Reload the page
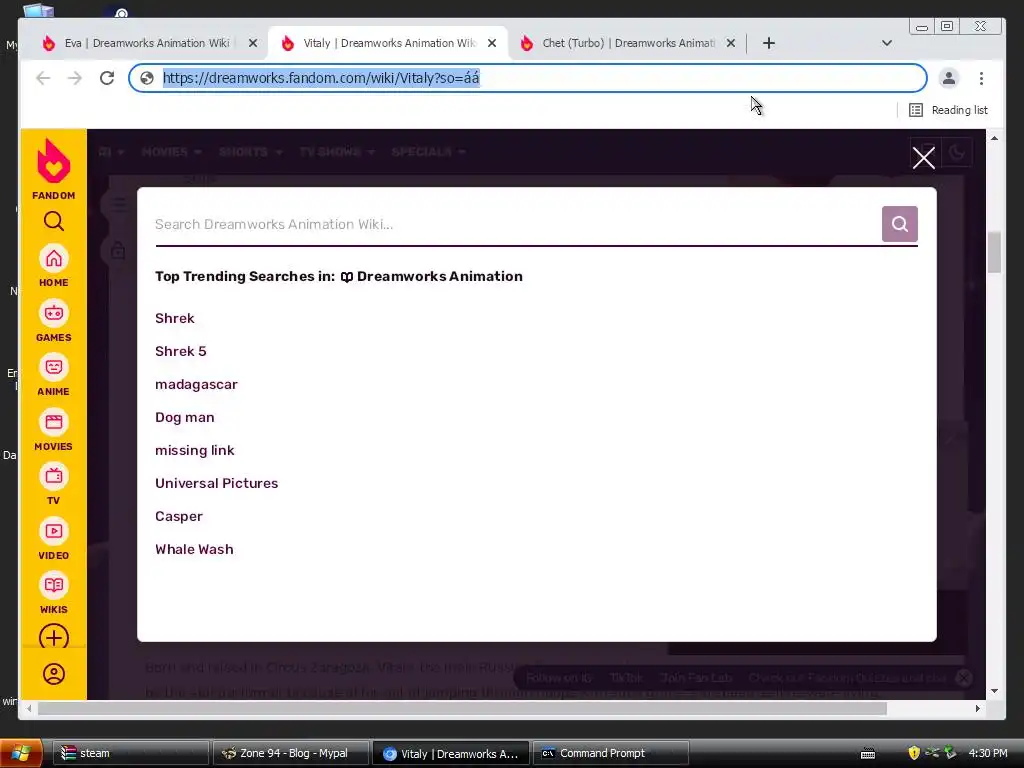The height and width of the screenshot is (768, 1024). point(107,78)
